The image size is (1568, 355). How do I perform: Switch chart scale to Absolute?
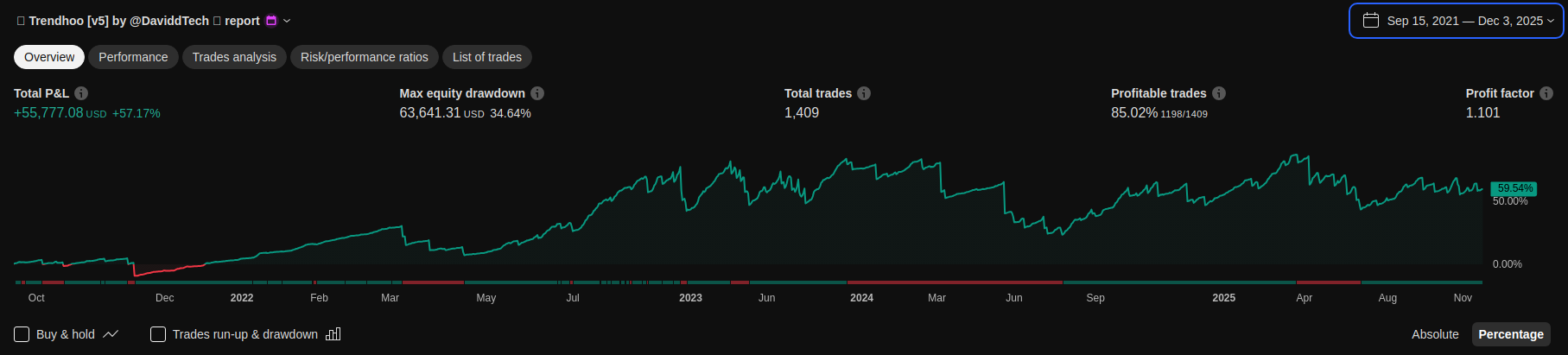(1435, 334)
